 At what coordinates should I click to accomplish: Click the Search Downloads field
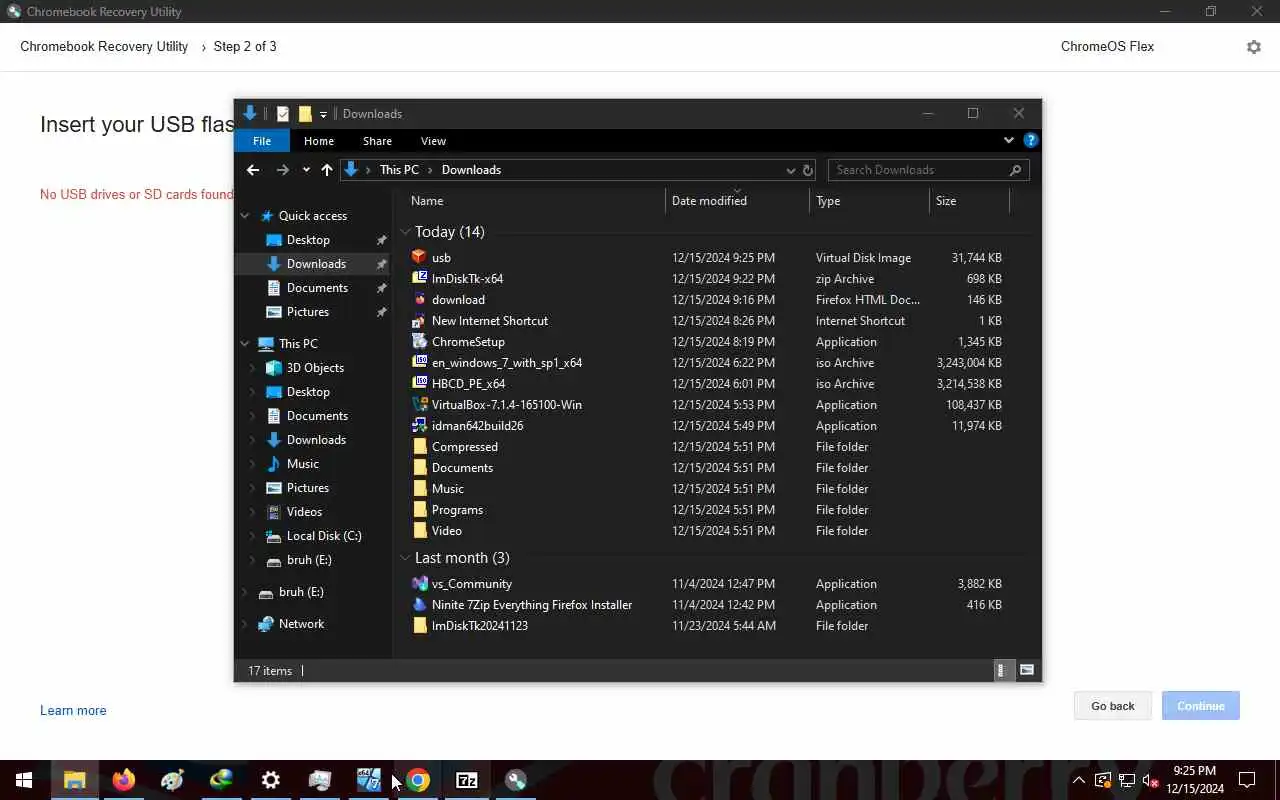coord(928,170)
